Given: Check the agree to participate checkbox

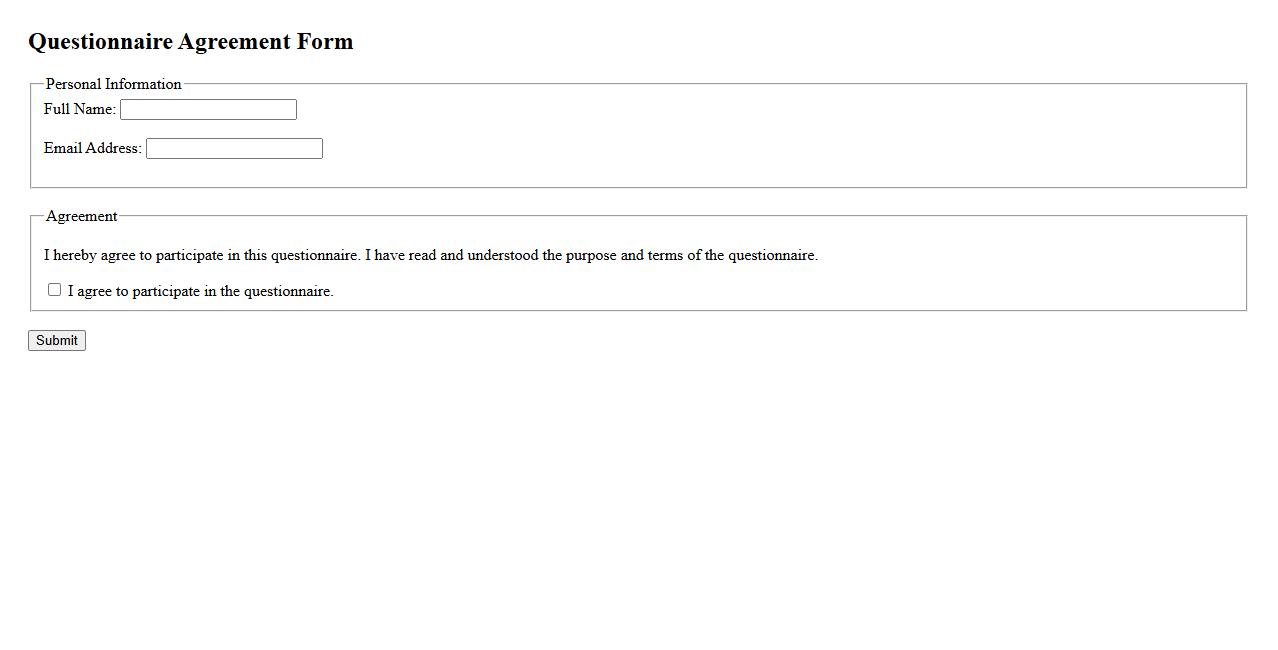Looking at the screenshot, I should point(54,290).
